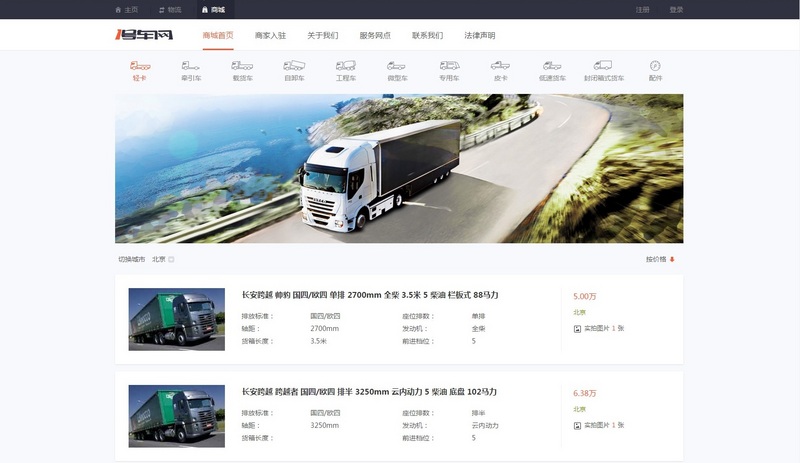Open the 低速货车 low-speed truck category
The width and height of the screenshot is (800, 463).
tap(552, 67)
